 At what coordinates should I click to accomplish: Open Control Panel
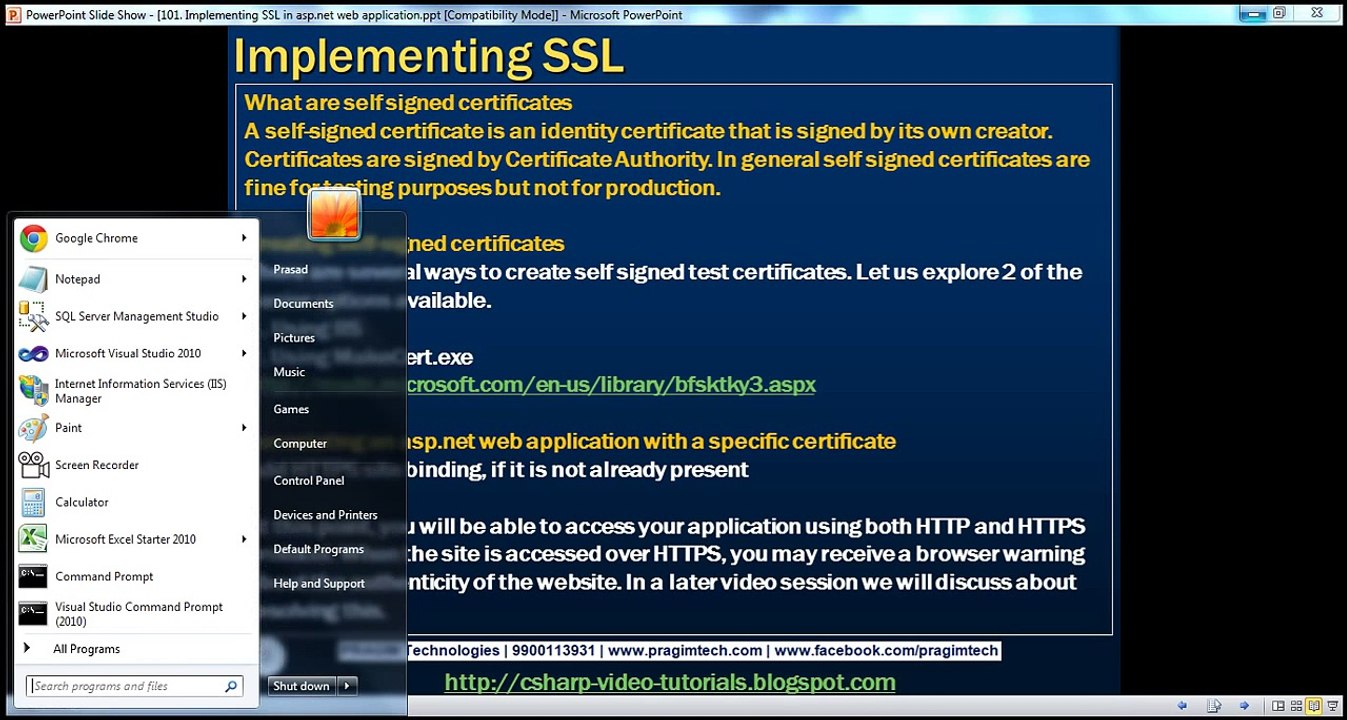click(309, 481)
